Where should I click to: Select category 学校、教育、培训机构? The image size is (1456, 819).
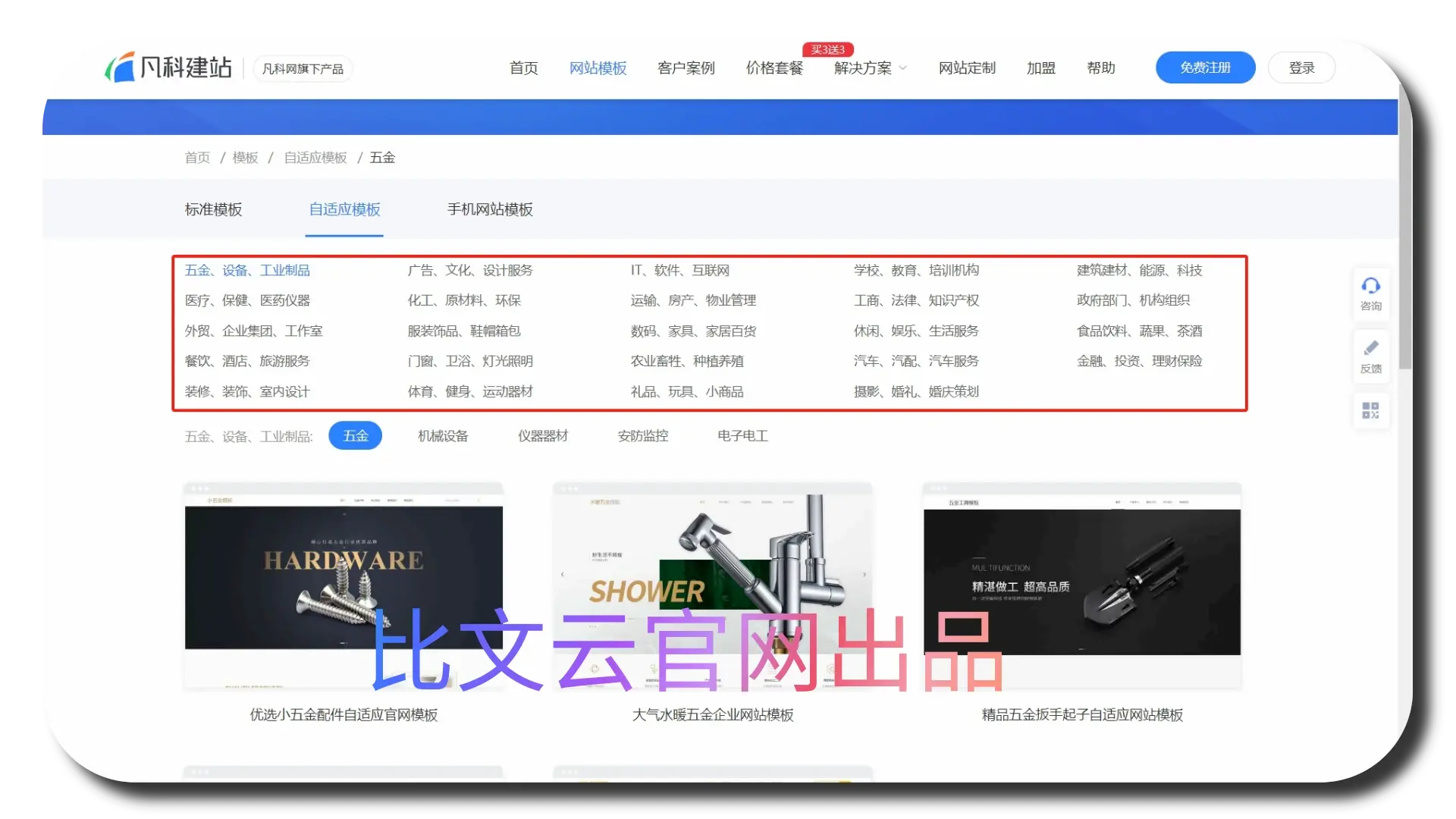coord(916,271)
